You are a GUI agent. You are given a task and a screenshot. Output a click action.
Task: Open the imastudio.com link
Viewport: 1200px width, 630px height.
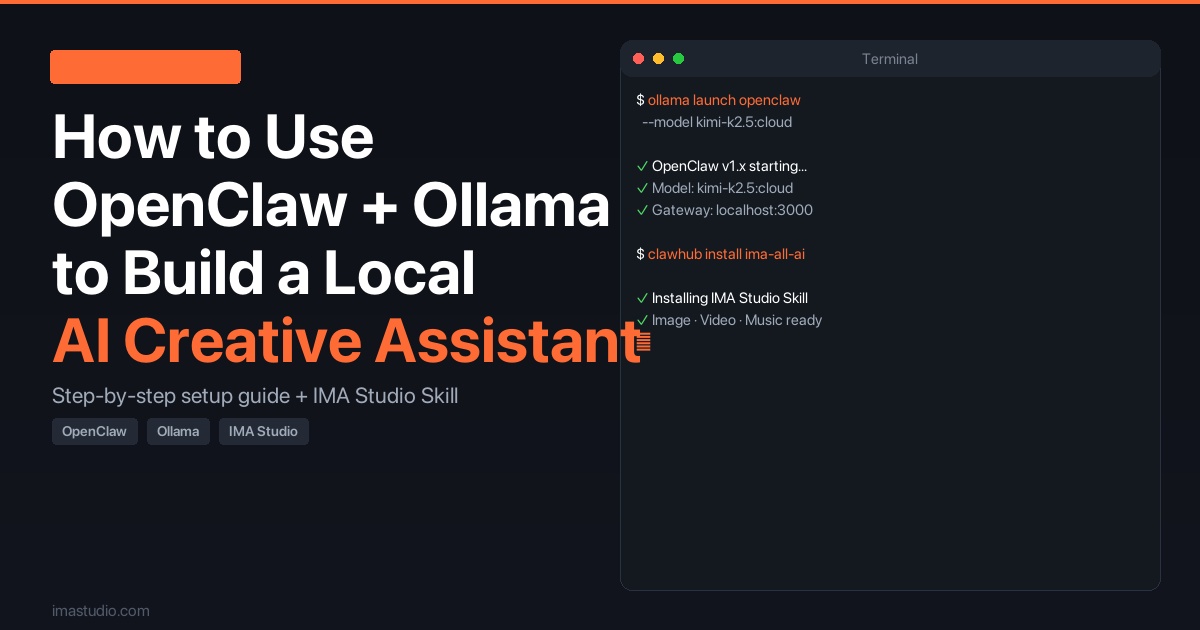pos(101,610)
